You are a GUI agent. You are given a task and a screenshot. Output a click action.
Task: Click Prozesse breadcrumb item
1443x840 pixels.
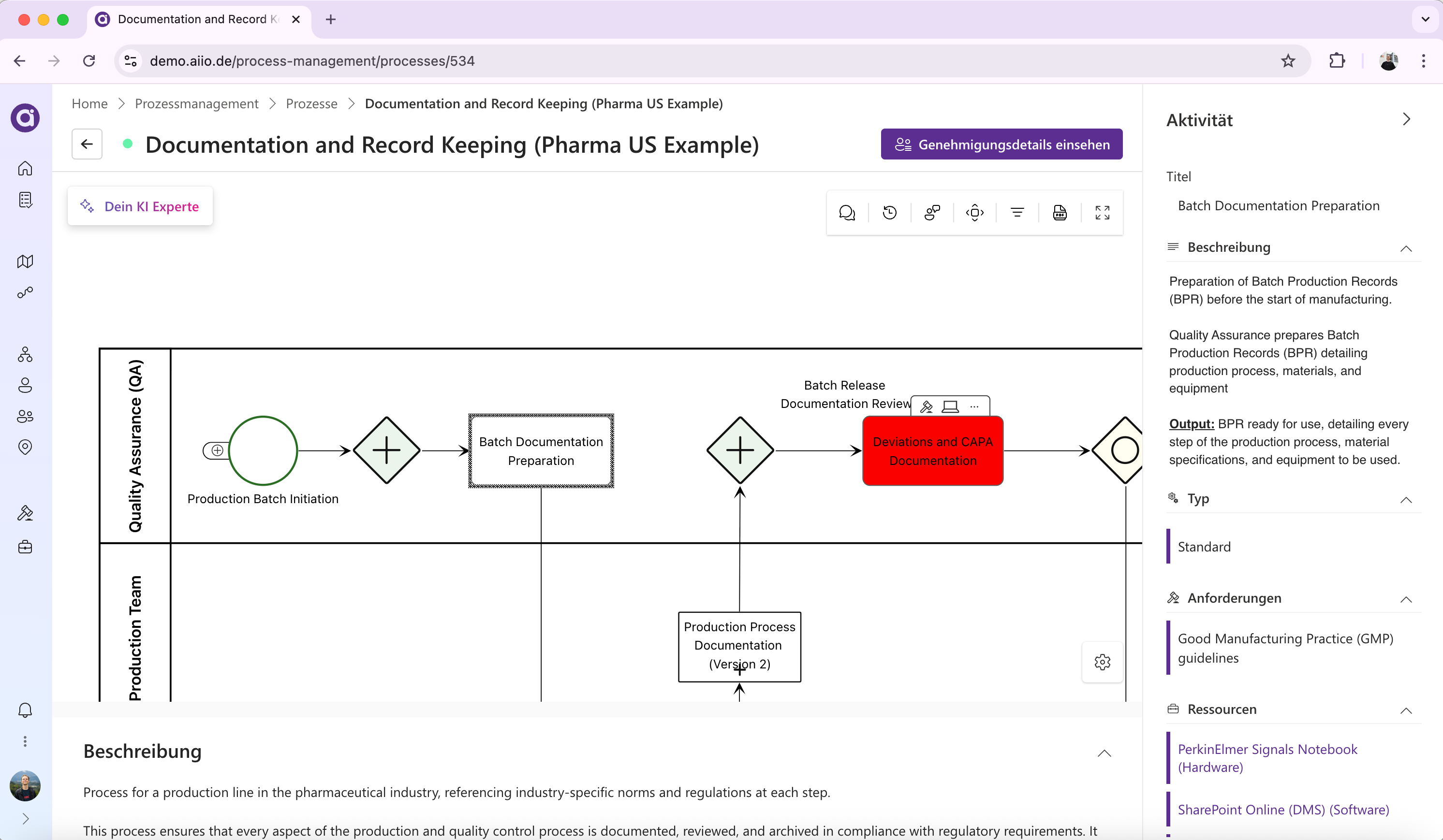[x=311, y=103]
